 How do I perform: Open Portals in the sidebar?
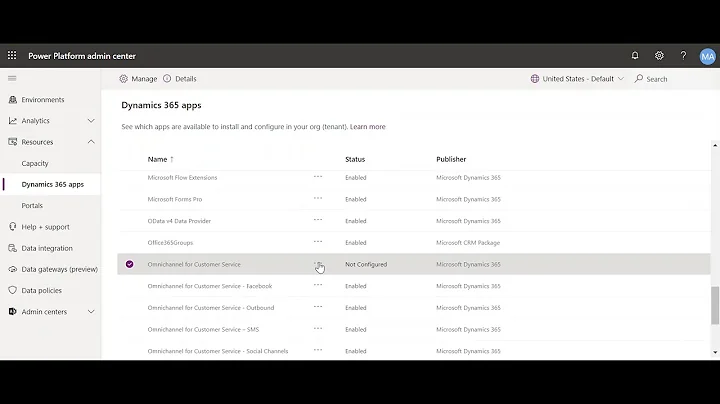click(32, 206)
